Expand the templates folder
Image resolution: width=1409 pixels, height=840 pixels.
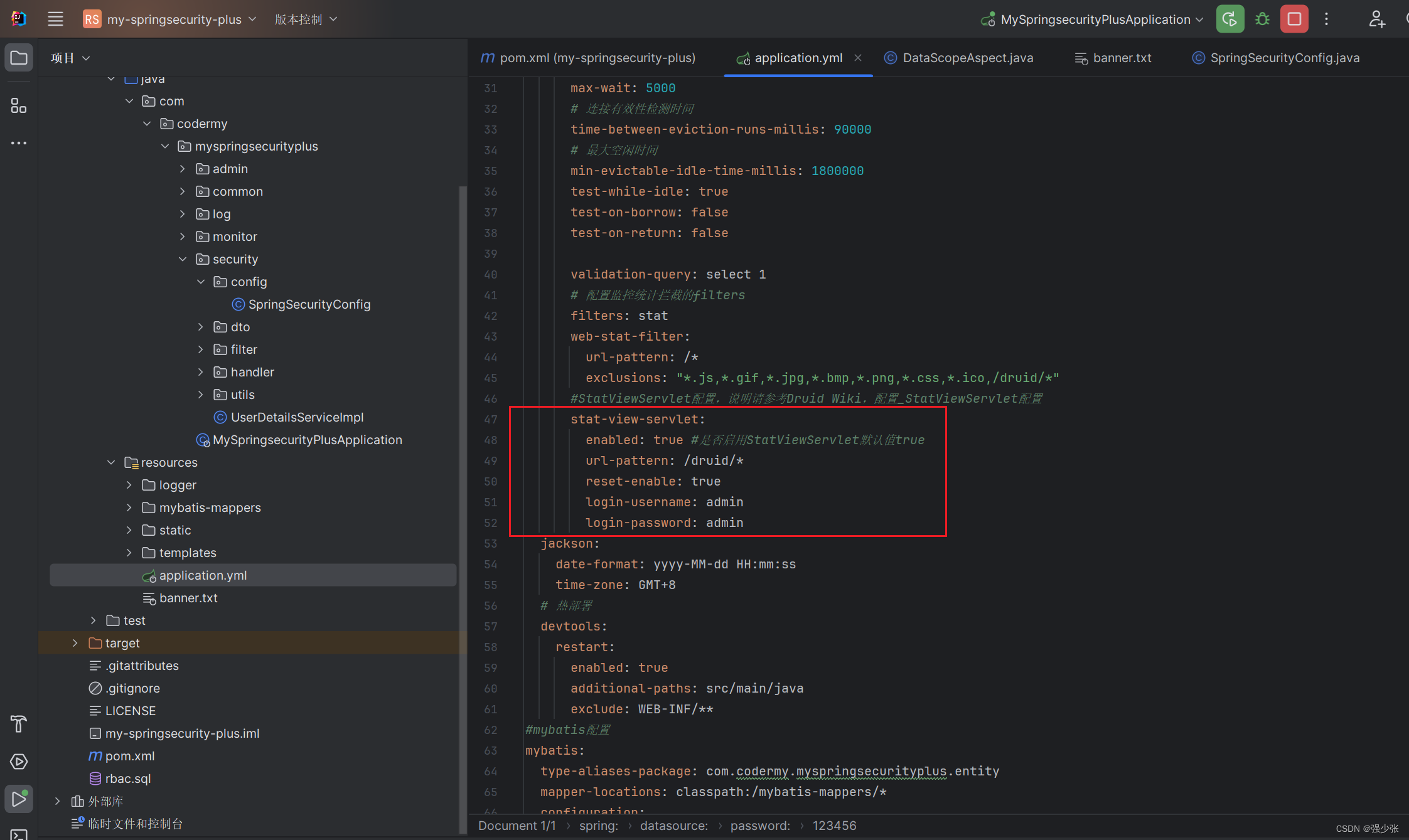[129, 553]
